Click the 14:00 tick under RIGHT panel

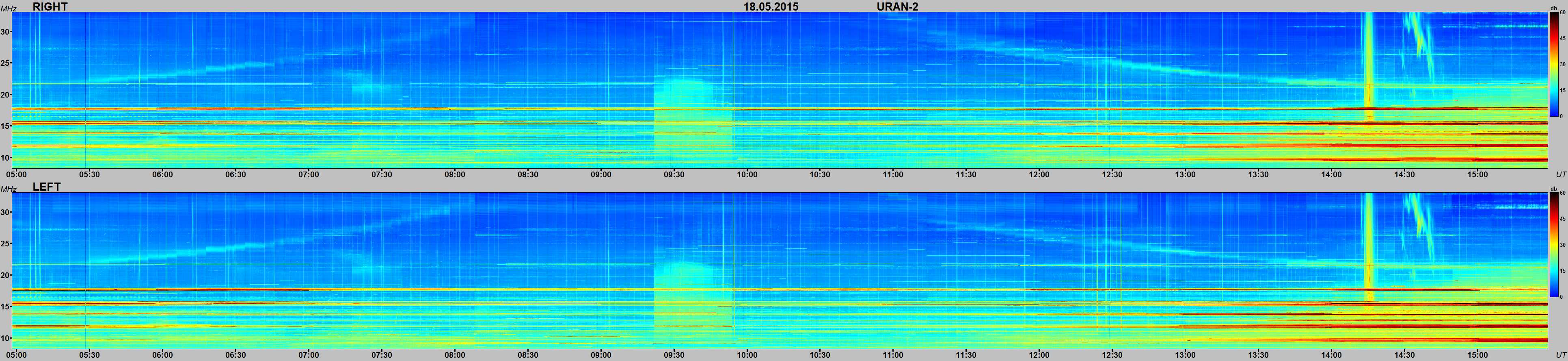pyautogui.click(x=1331, y=174)
